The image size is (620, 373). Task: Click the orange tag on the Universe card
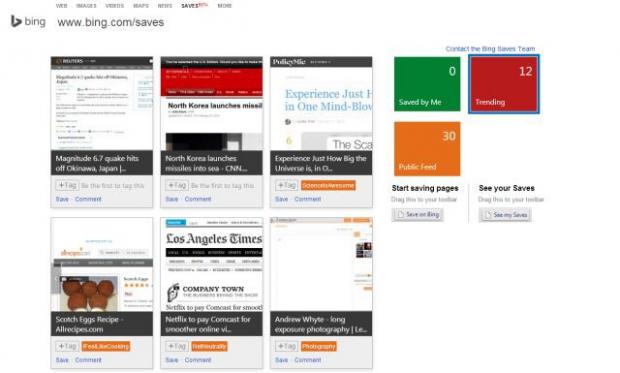tap(328, 186)
